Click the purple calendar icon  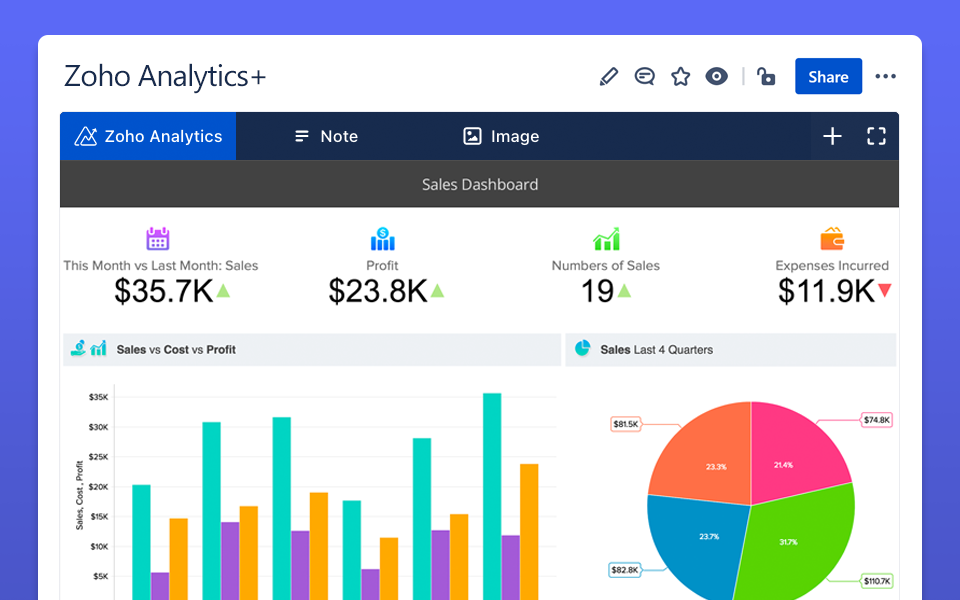click(158, 238)
